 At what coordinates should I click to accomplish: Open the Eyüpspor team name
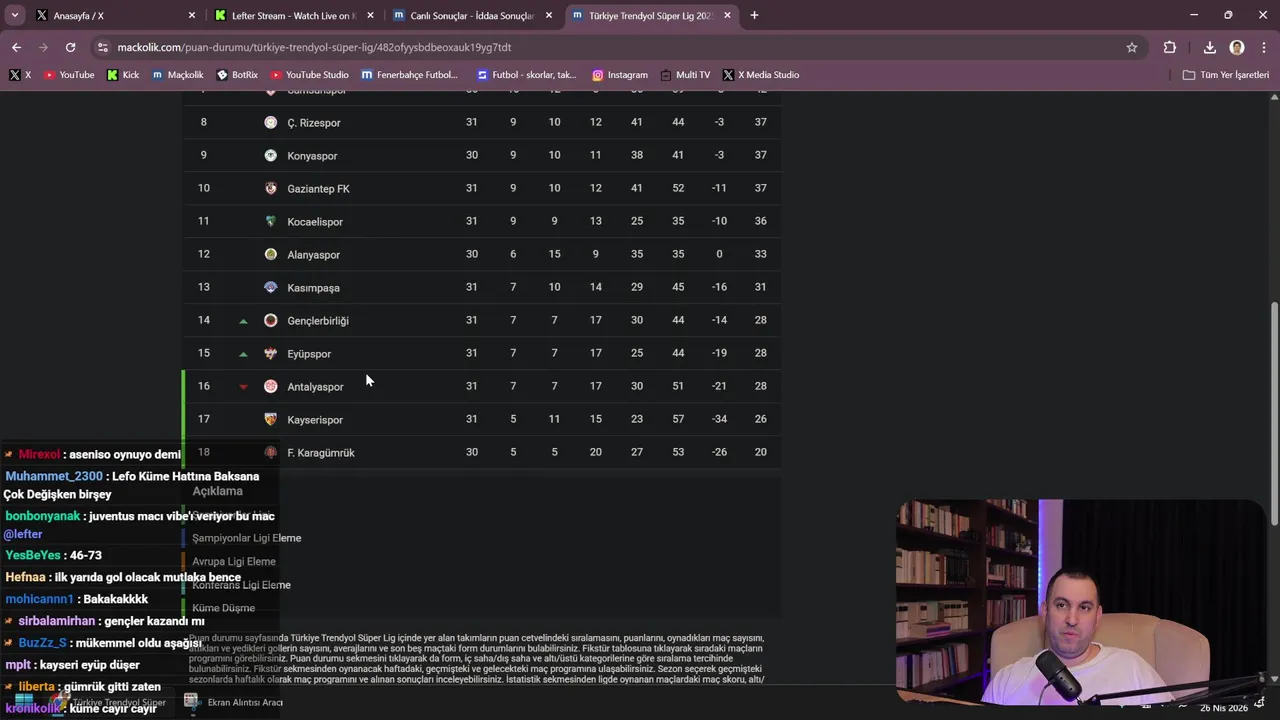309,354
